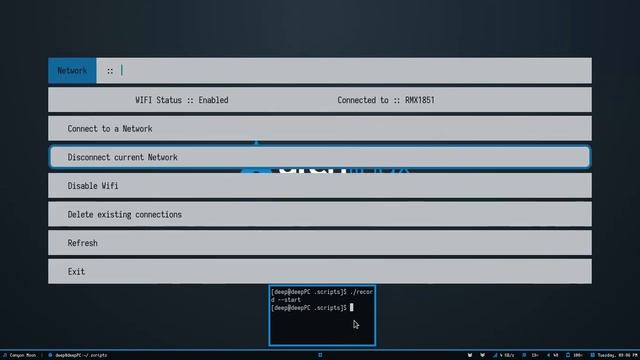Choose Disconnect current Network option
The width and height of the screenshot is (640, 360).
pos(320,157)
